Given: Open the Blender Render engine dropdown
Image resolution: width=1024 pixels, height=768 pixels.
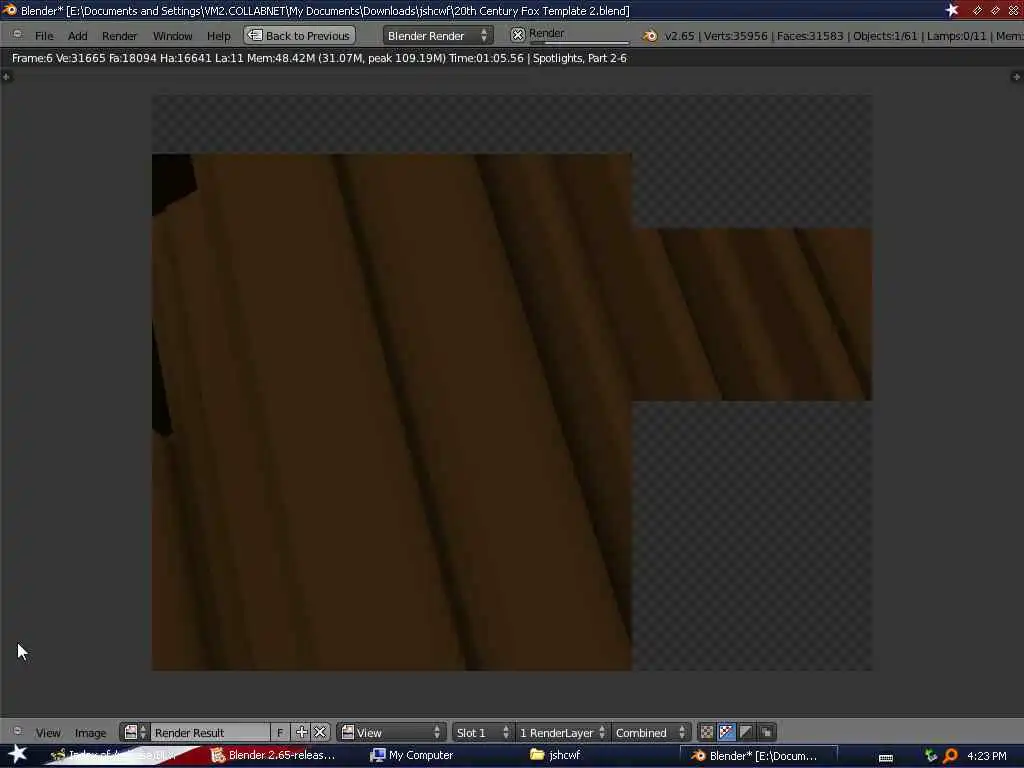Looking at the screenshot, I should tap(438, 35).
